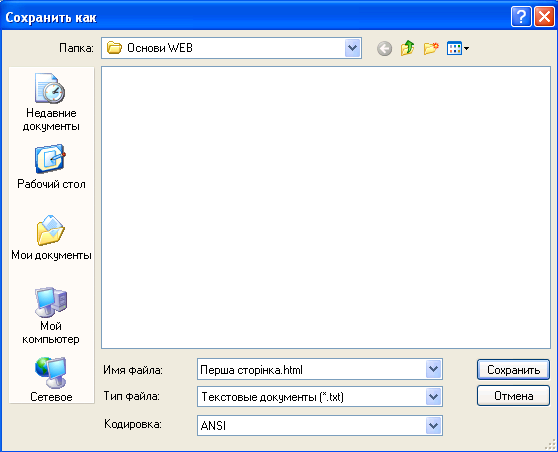
Task: Click the 'Имя файла:' label
Action: 133,370
